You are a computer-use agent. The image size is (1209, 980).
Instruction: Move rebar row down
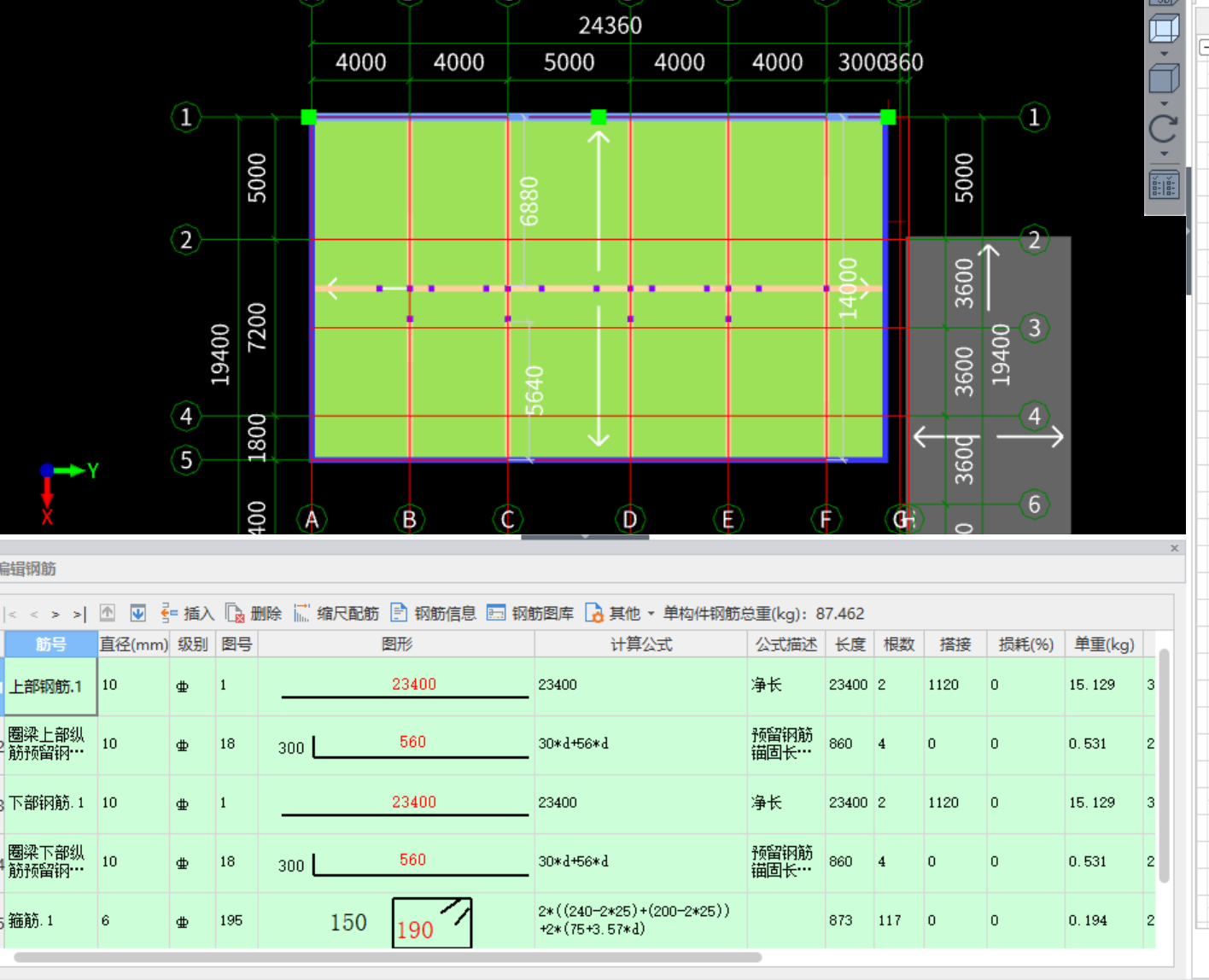(137, 613)
